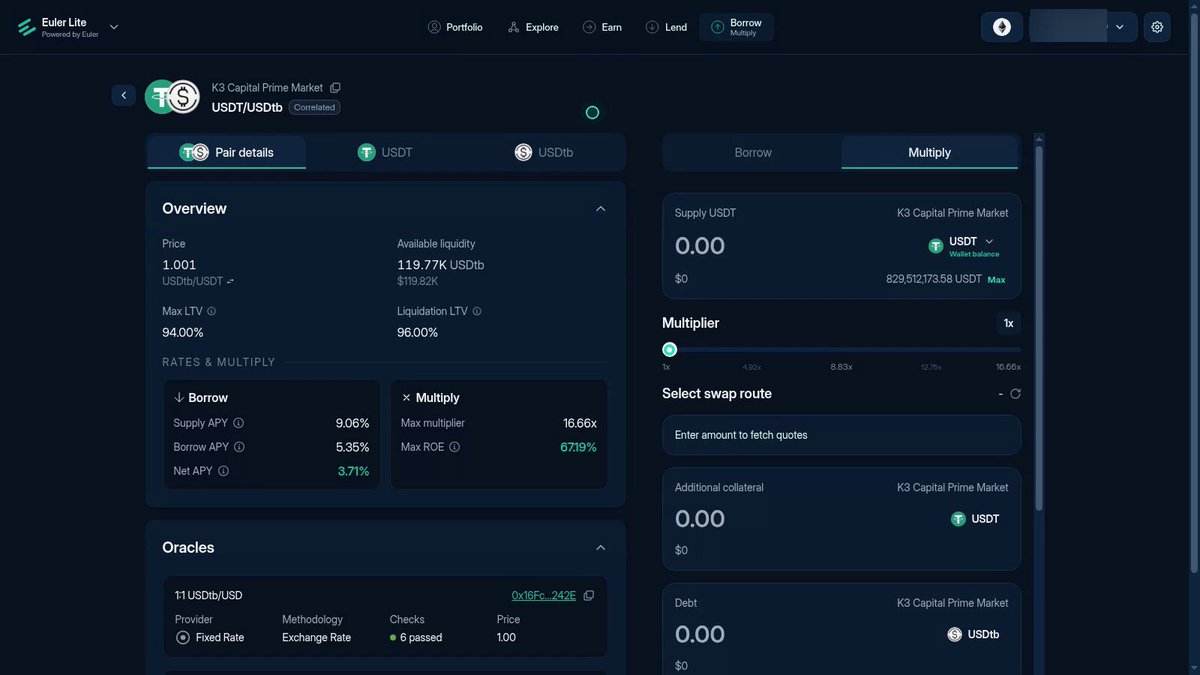This screenshot has width=1200, height=675.
Task: Click the Supply USDT amount field
Action: 700,246
